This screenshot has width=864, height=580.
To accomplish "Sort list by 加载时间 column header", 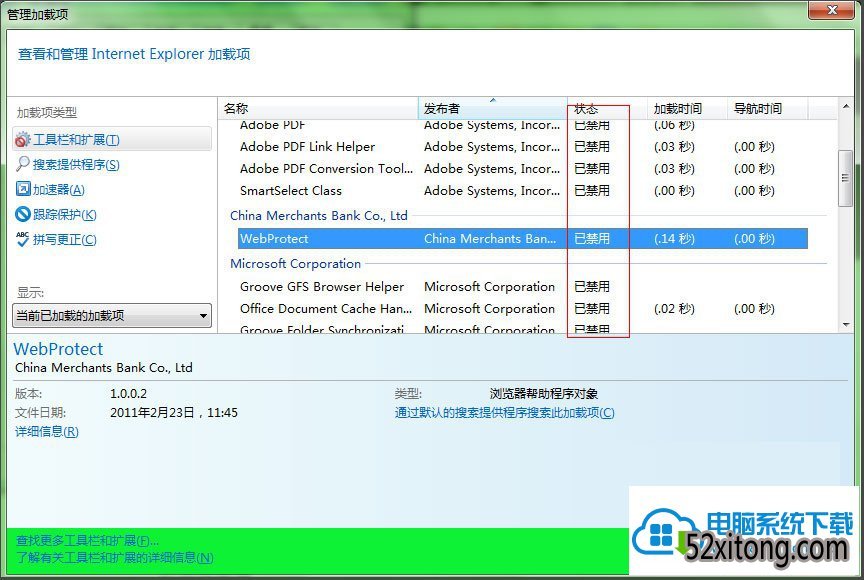I will [x=687, y=109].
